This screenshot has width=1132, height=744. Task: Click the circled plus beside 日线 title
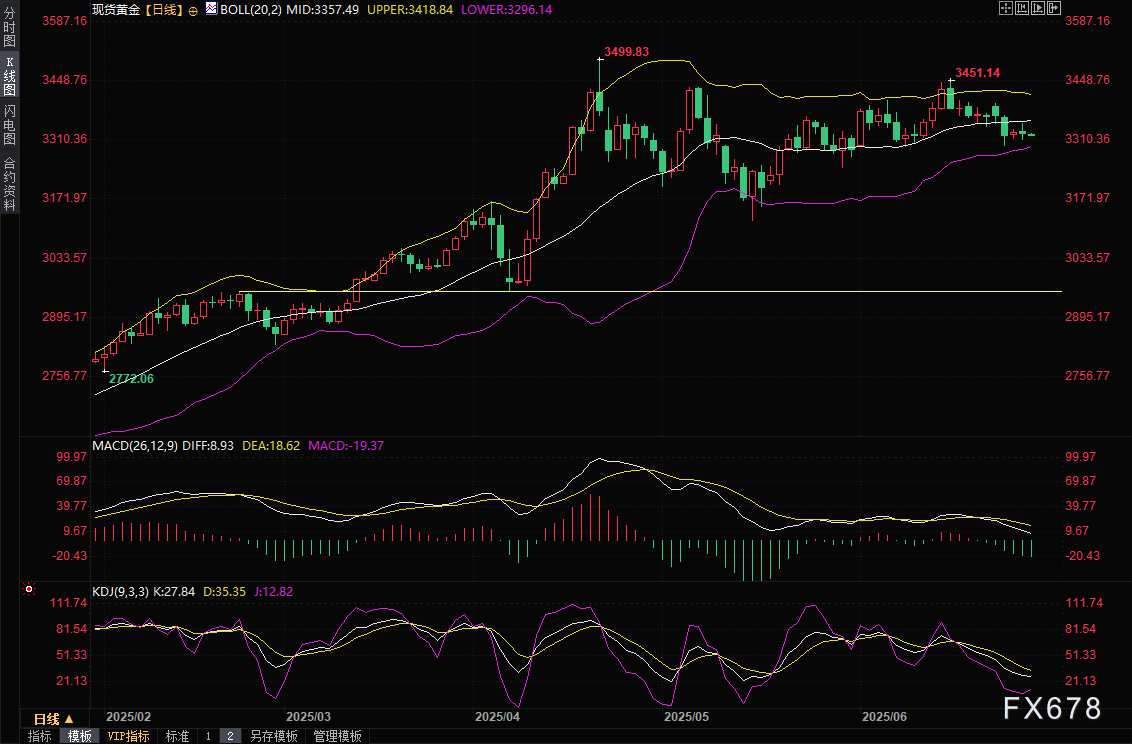click(x=193, y=9)
